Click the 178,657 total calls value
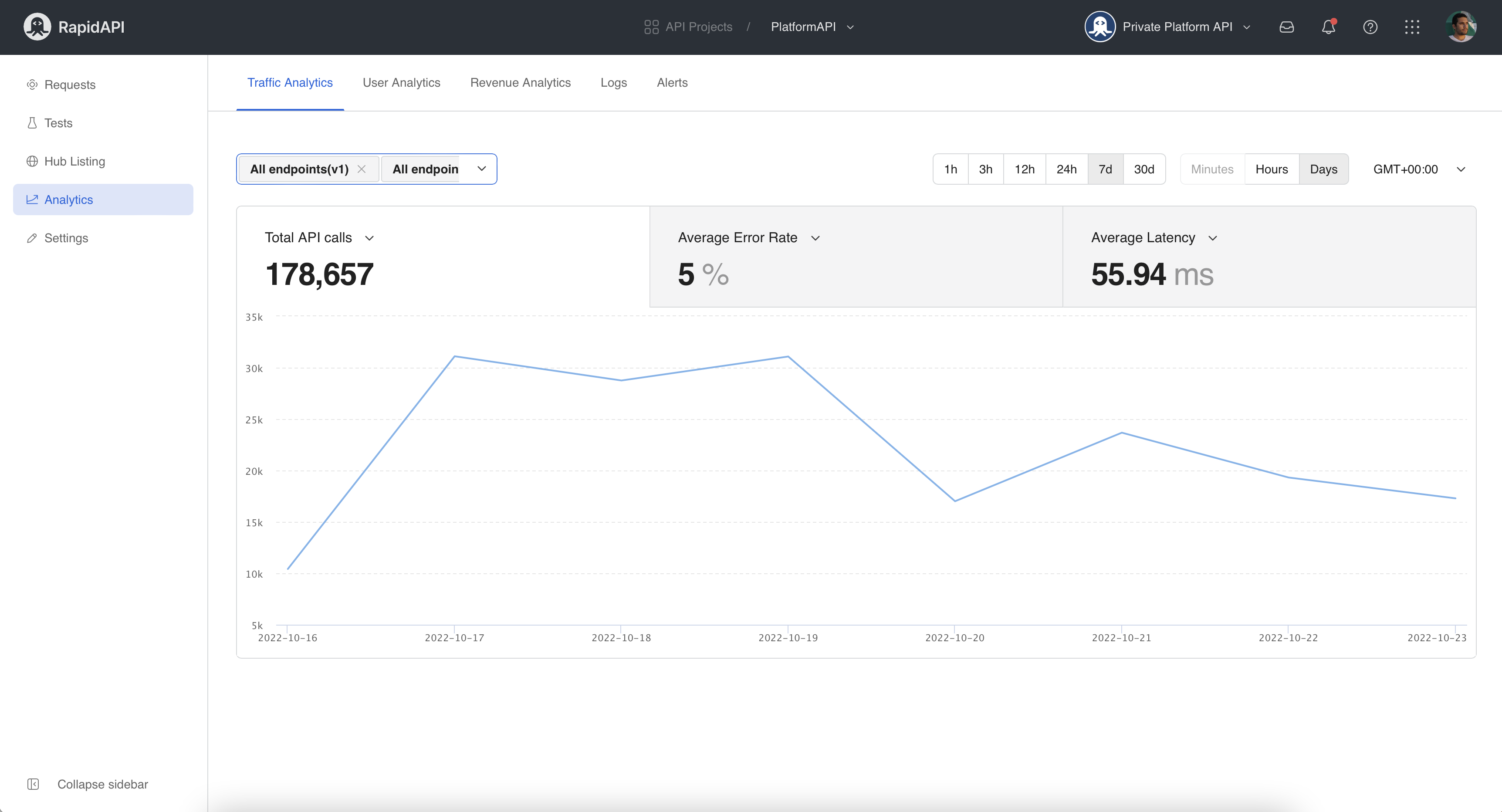 pos(319,274)
